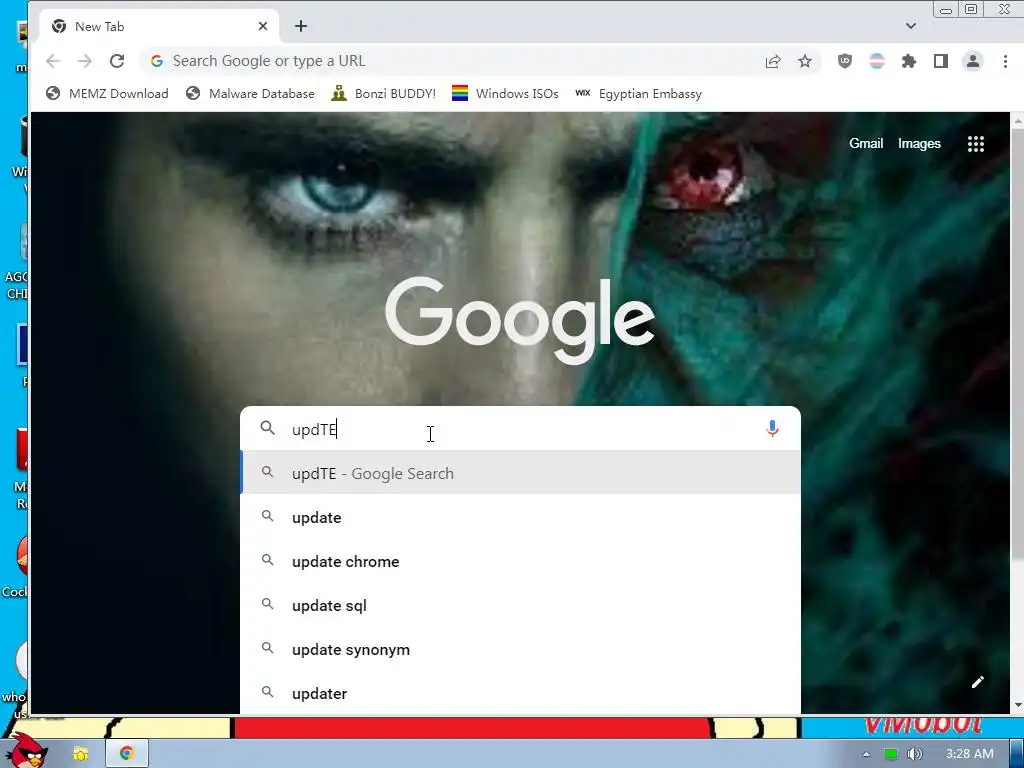The width and height of the screenshot is (1024, 768).
Task: Click the forward navigation arrow
Action: tap(85, 61)
